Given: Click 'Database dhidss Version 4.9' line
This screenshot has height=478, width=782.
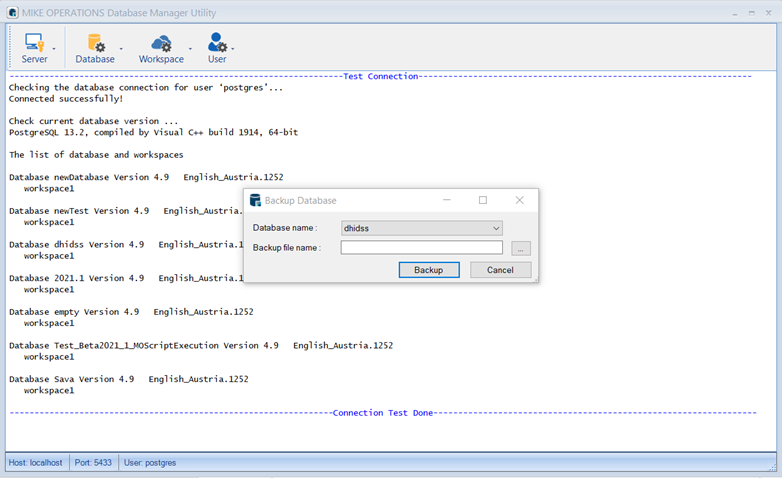Looking at the screenshot, I should pyautogui.click(x=126, y=244).
